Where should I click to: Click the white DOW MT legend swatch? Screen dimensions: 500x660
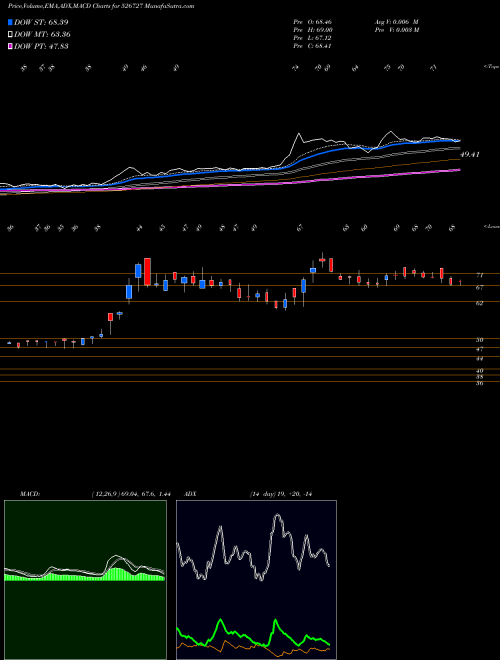[x=10, y=35]
